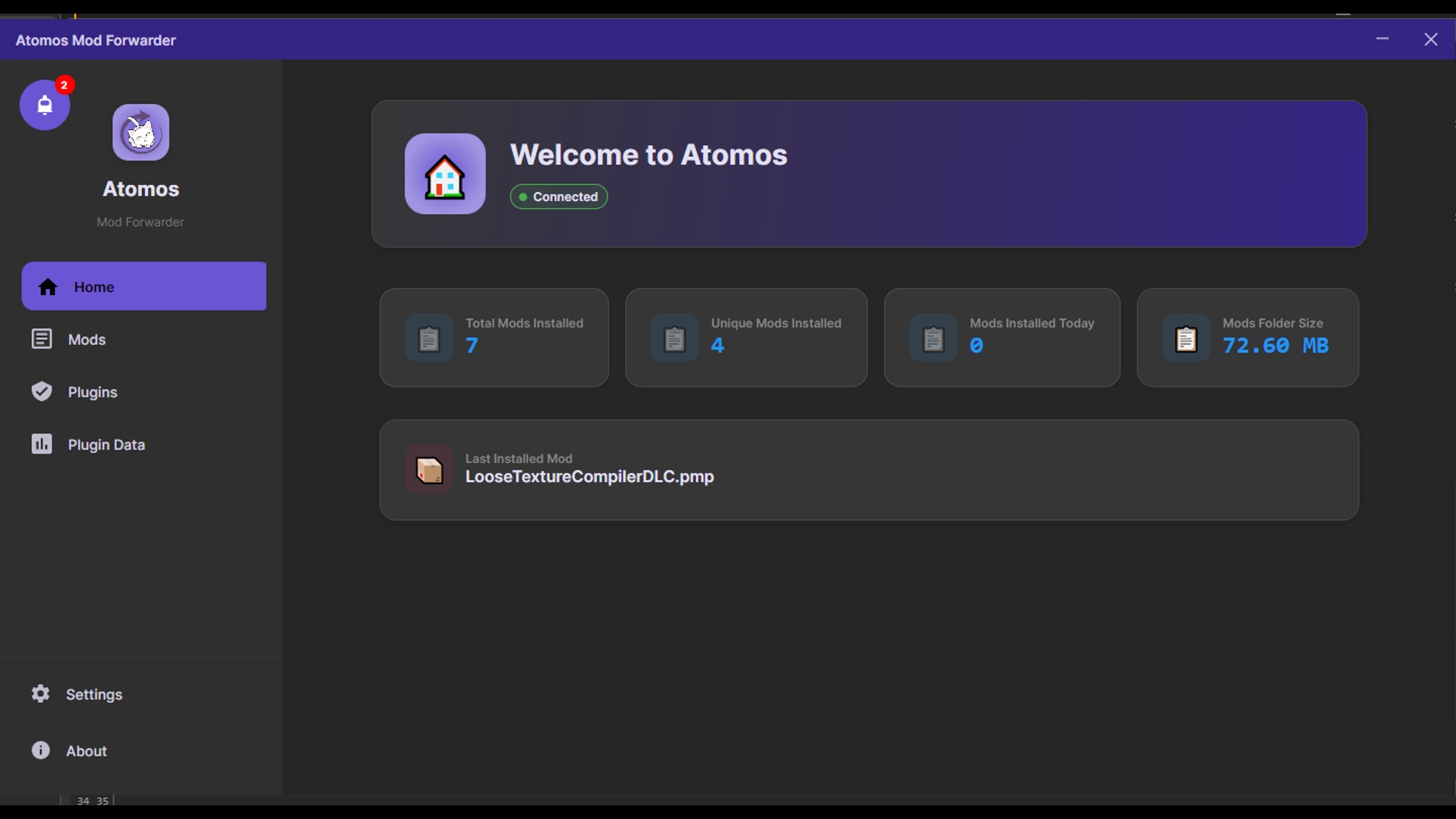1456x819 pixels.
Task: Click the Mods Installed Today value 0
Action: coord(977,346)
